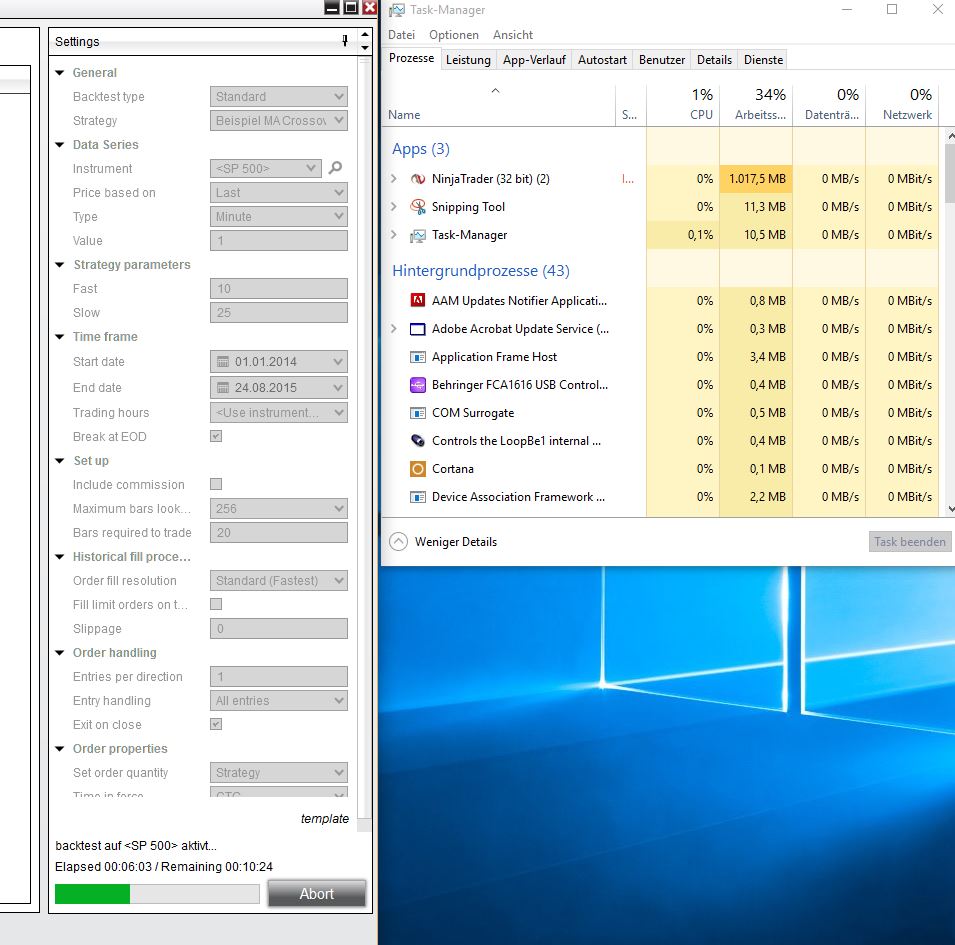Click the Bars required to trade field
Viewport: 955px width, 945px height.
[279, 532]
